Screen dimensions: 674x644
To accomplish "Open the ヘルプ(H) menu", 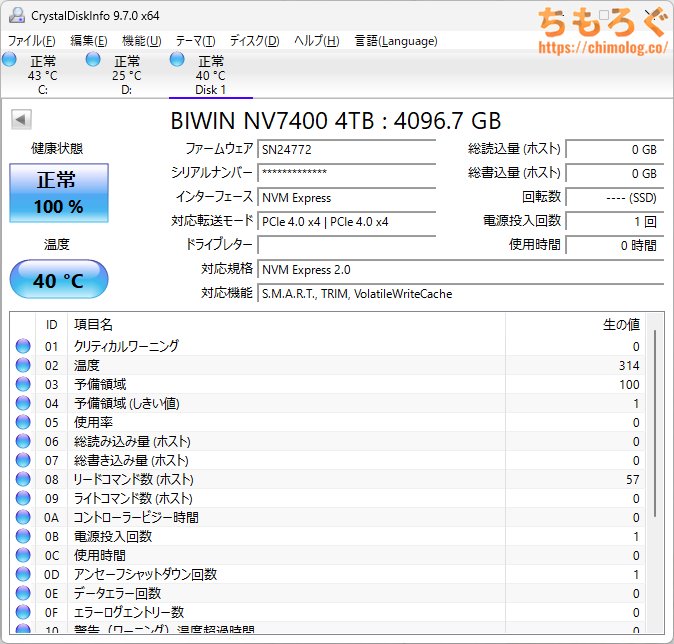I will click(317, 41).
